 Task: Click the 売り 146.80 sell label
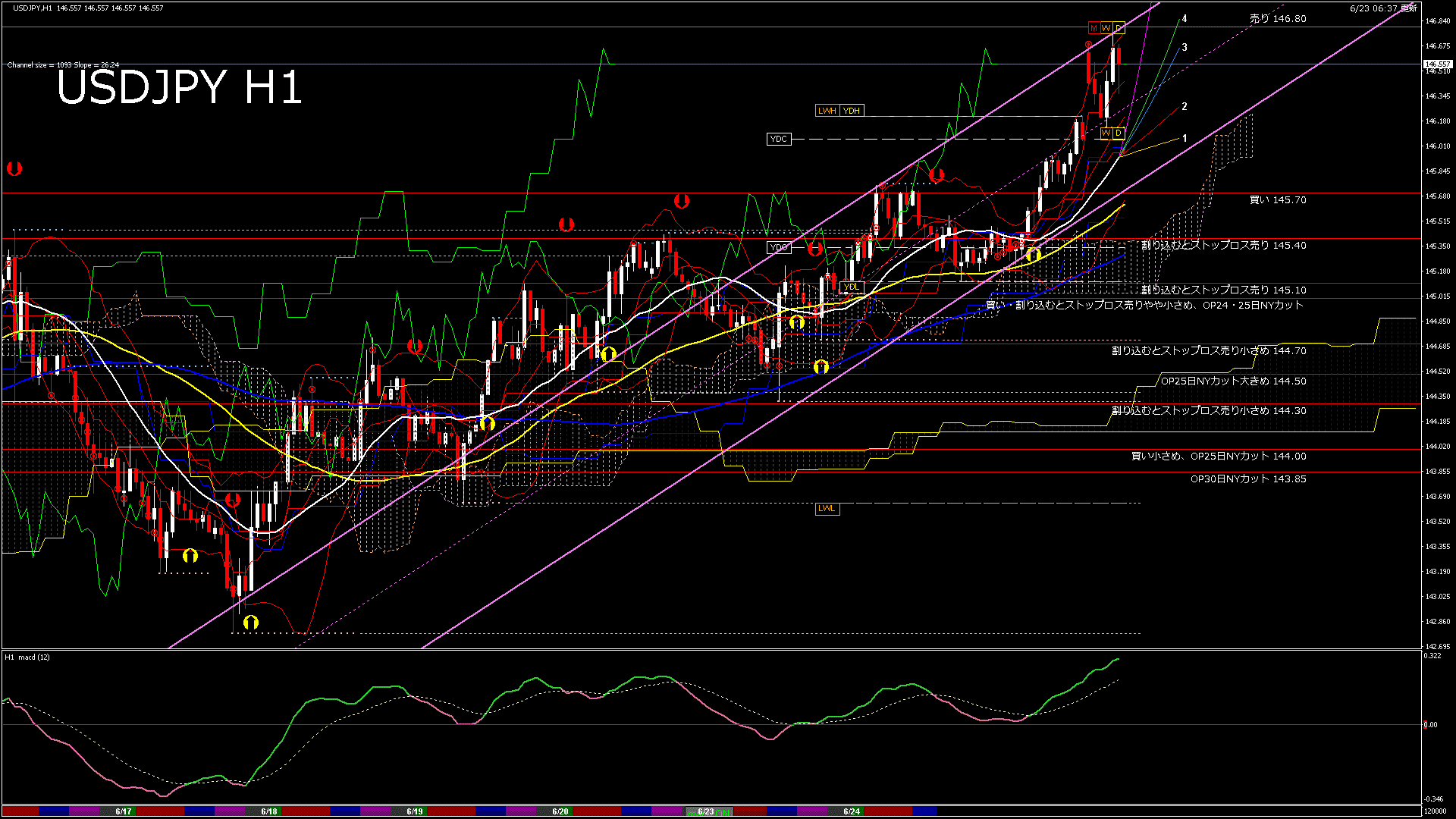coord(1278,18)
